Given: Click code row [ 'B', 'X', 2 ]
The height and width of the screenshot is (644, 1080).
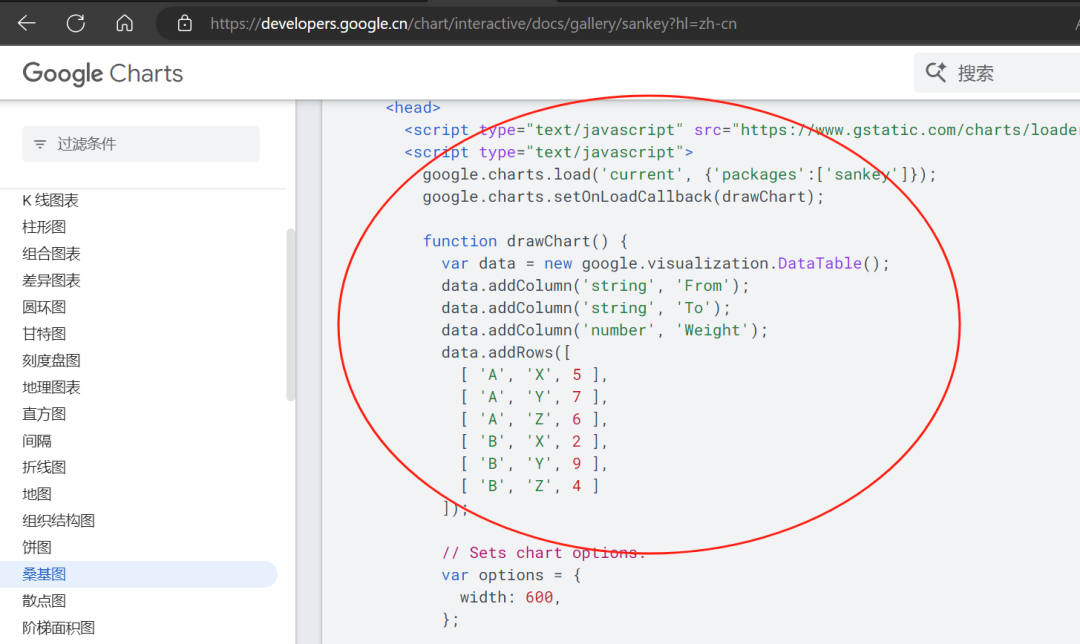Looking at the screenshot, I should tap(534, 442).
